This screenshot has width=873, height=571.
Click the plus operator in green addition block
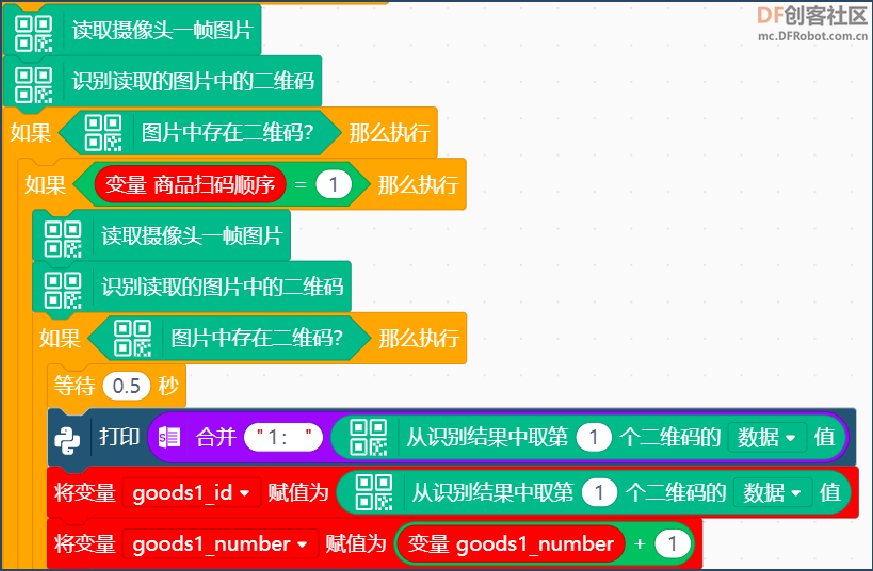[640, 544]
